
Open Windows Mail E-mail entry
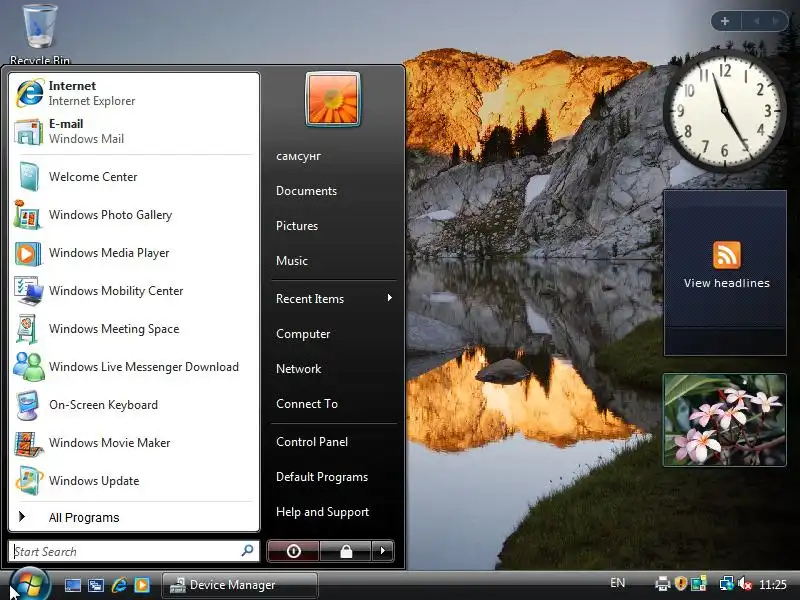pos(134,131)
